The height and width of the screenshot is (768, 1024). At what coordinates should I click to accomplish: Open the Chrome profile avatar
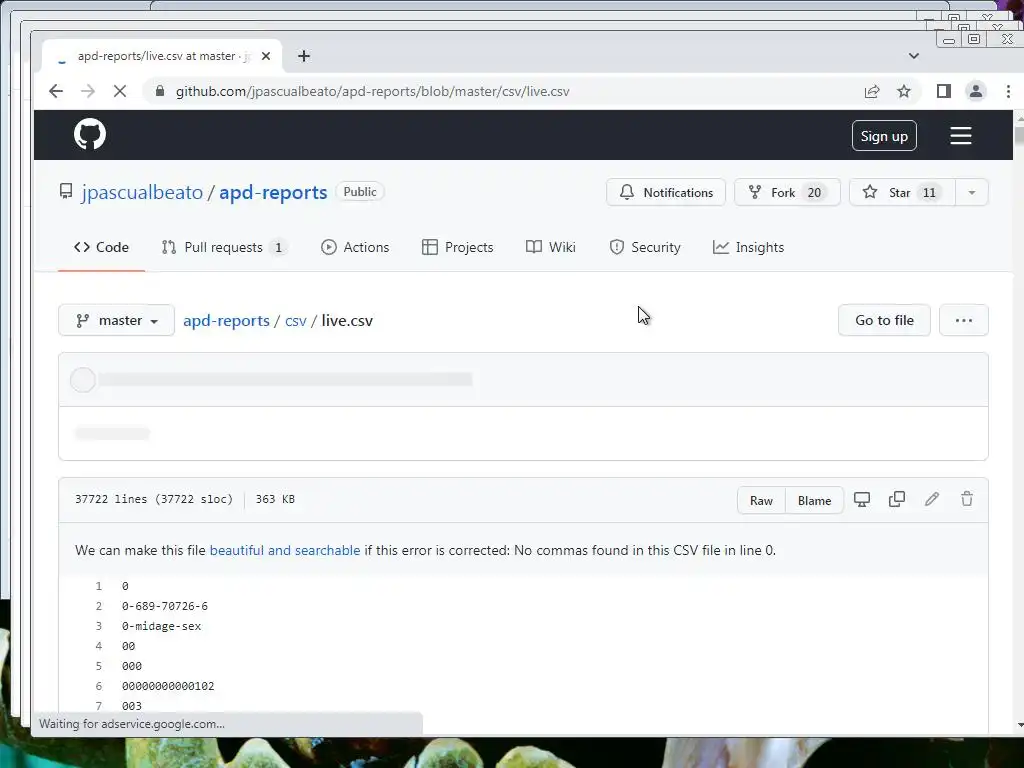click(x=976, y=91)
